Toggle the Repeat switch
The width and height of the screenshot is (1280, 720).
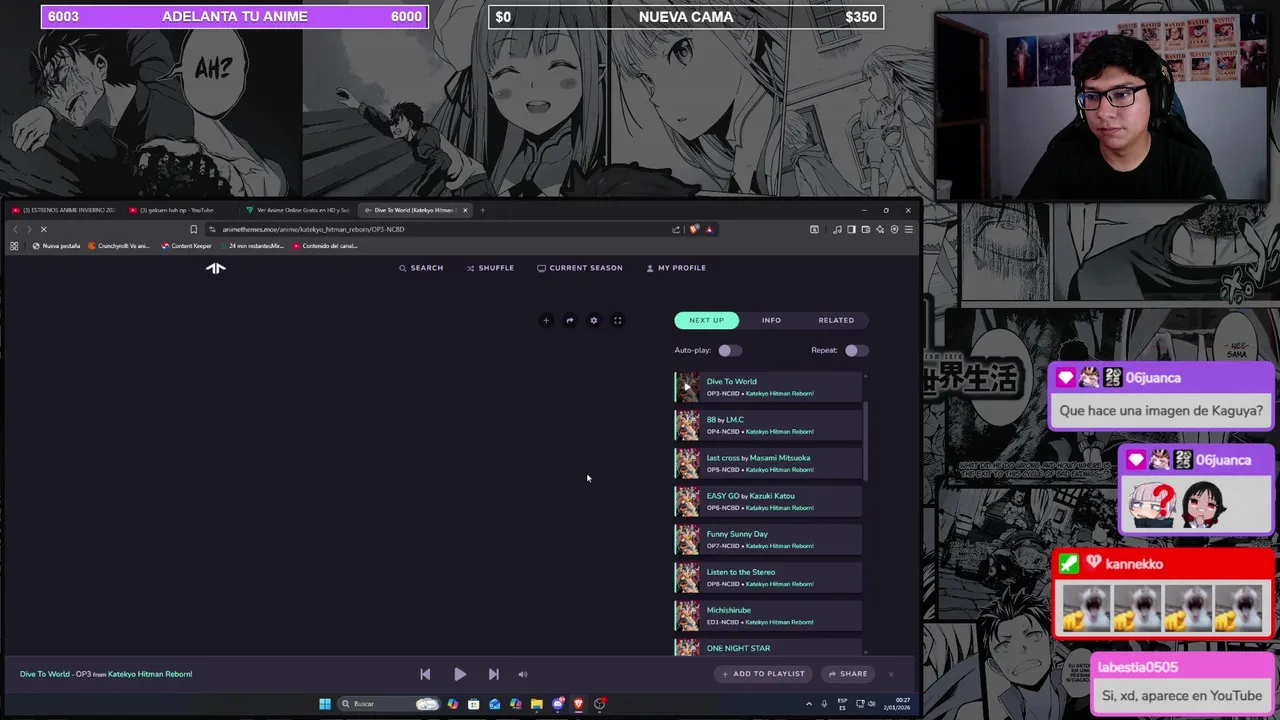pos(857,350)
